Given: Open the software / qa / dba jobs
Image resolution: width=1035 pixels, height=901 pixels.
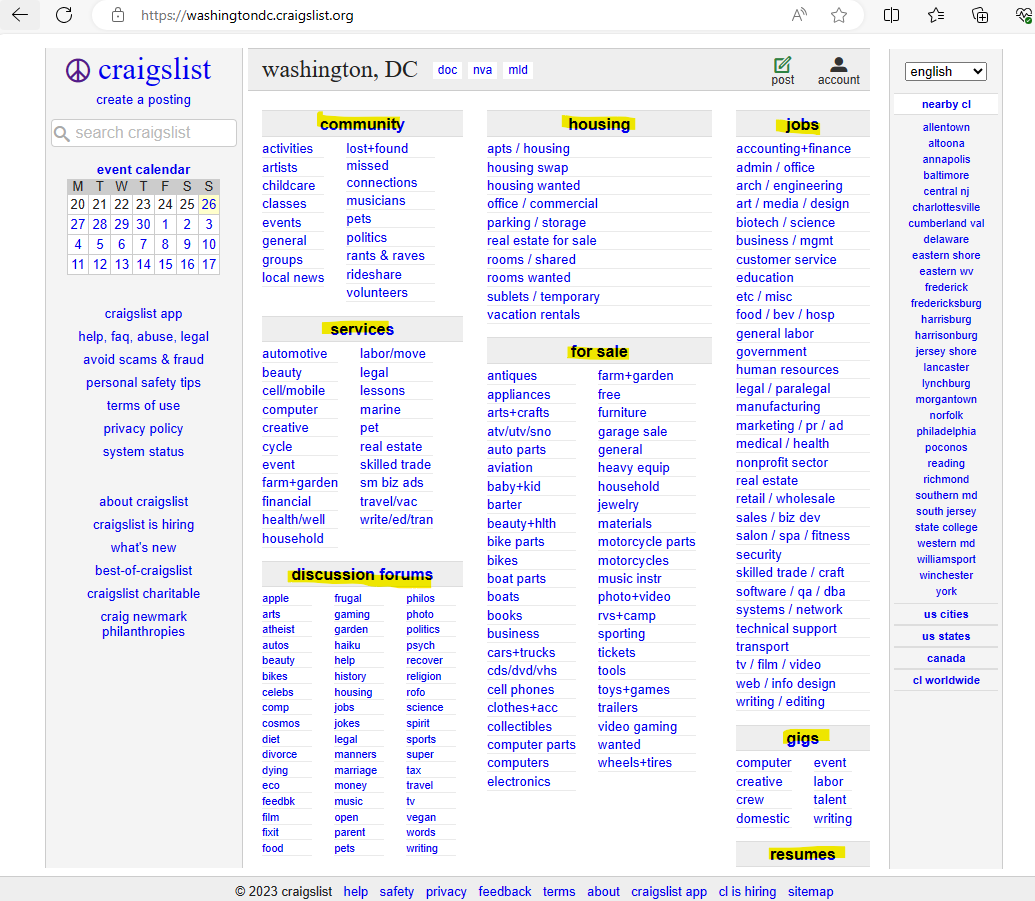Looking at the screenshot, I should pos(790,592).
